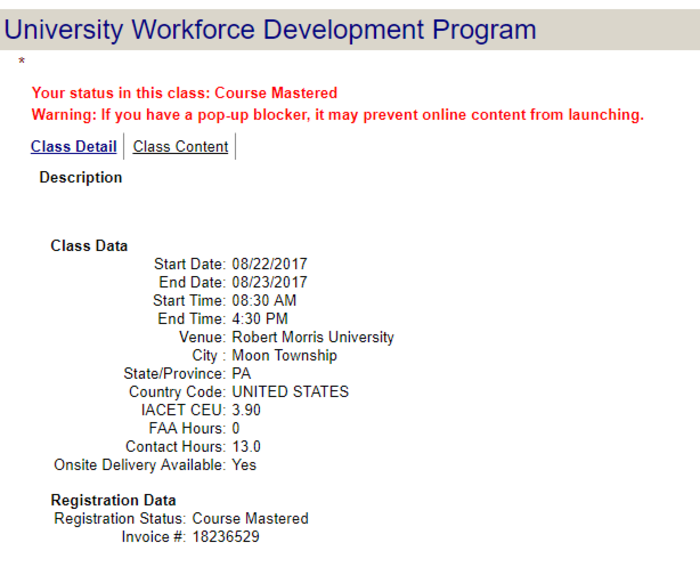This screenshot has height=575, width=700.
Task: Click the Description heading
Action: point(80,178)
